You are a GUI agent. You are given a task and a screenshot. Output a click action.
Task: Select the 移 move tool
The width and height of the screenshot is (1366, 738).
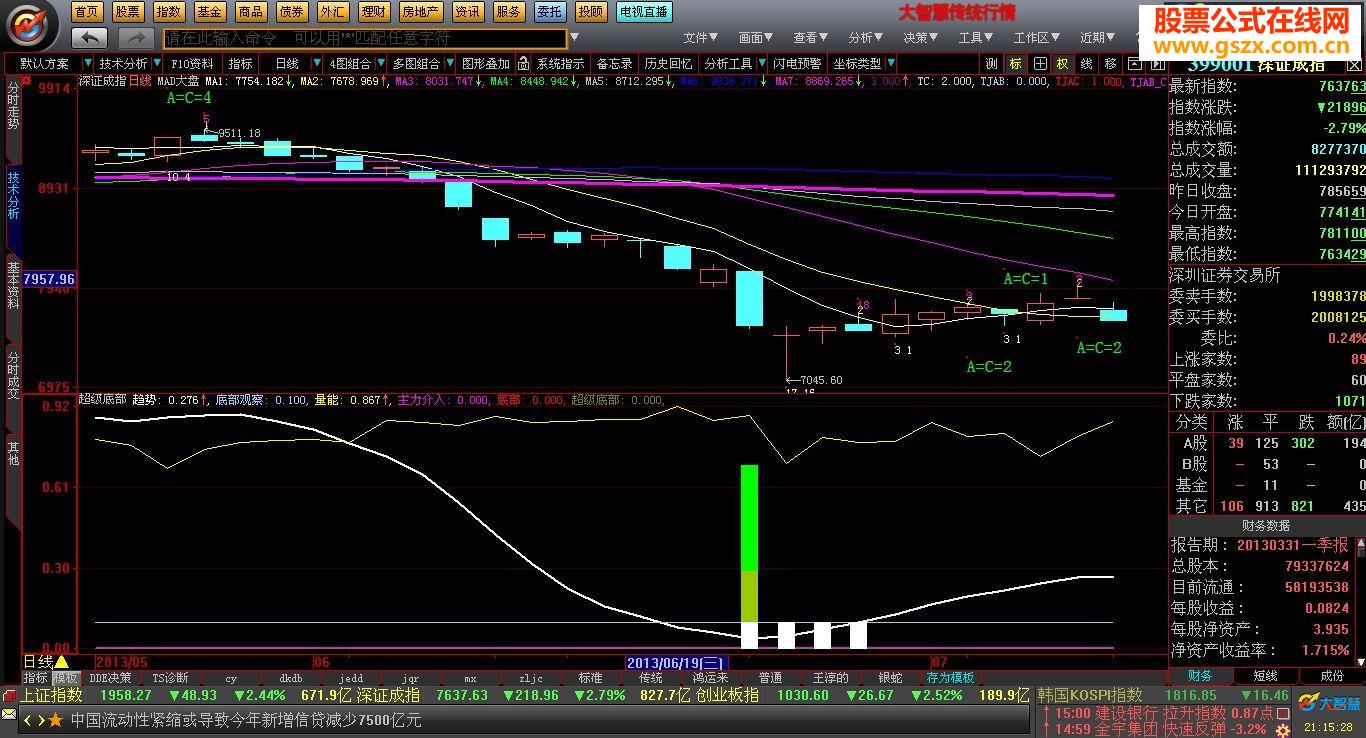(x=1110, y=63)
